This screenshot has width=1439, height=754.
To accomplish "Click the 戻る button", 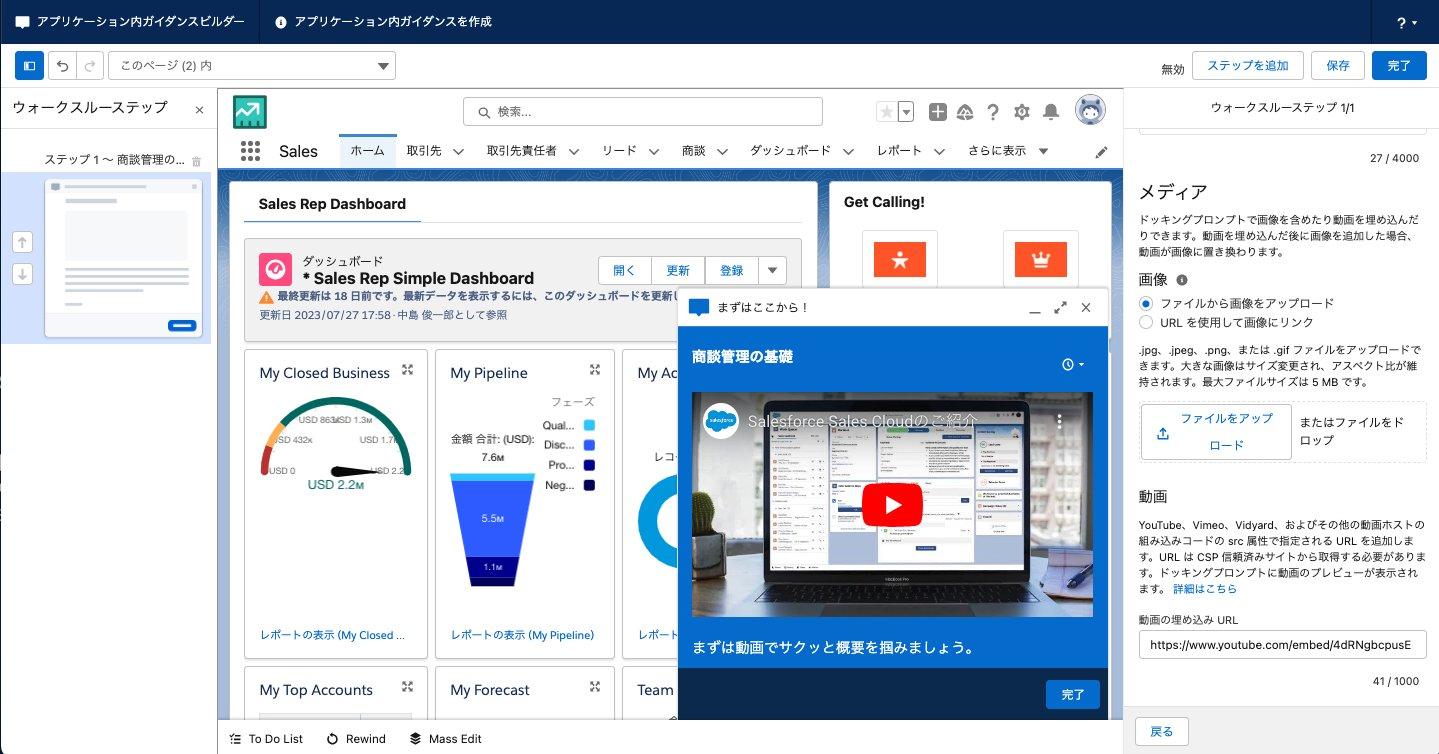I will (1161, 731).
